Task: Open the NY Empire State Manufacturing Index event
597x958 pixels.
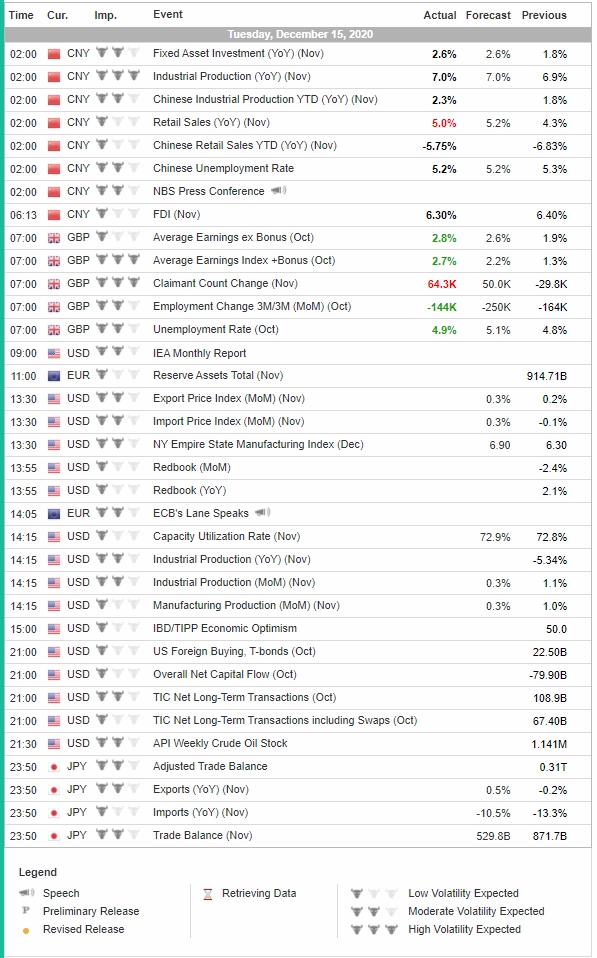Action: point(258,444)
